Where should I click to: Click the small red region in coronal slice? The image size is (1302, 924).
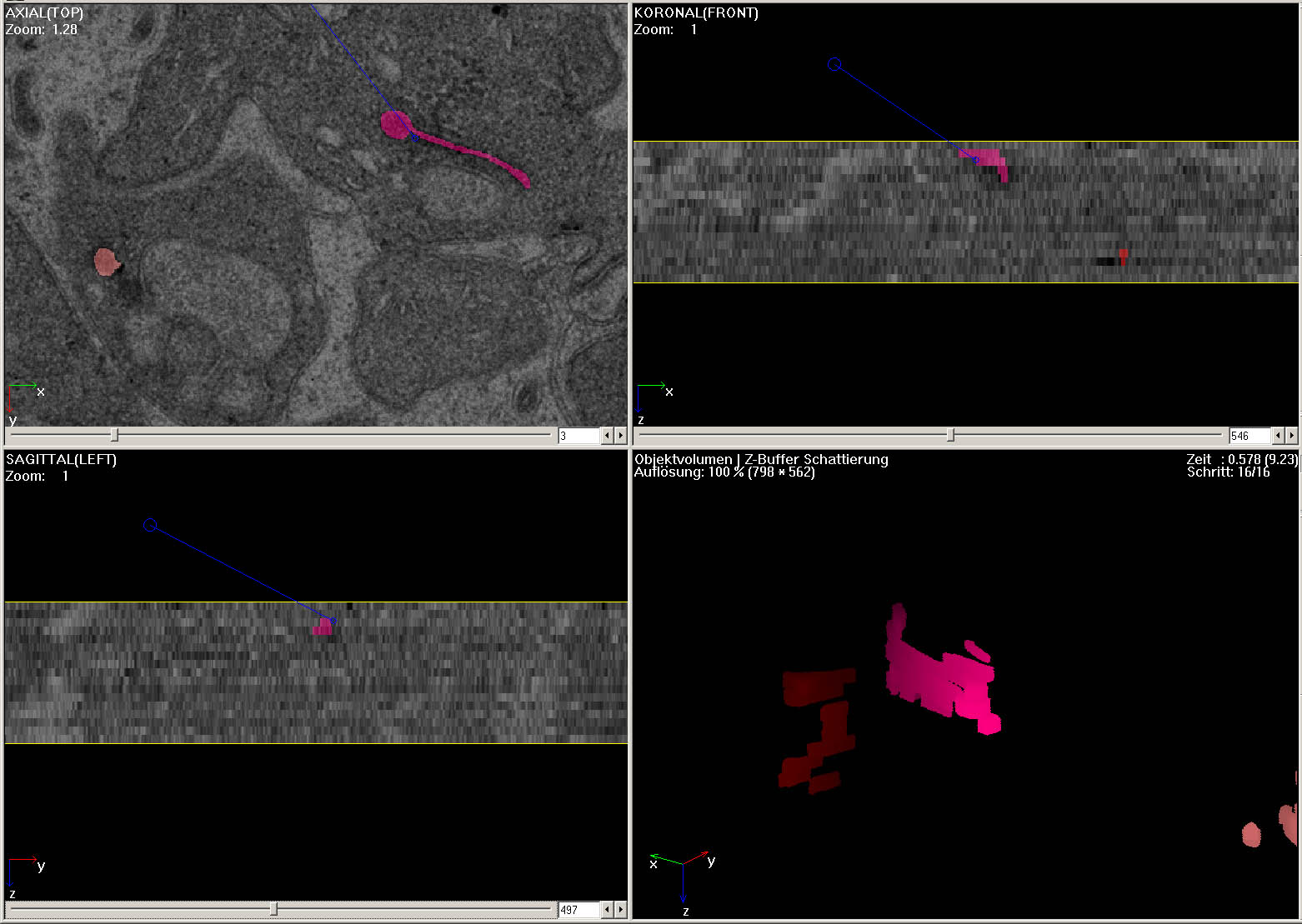tap(1124, 255)
